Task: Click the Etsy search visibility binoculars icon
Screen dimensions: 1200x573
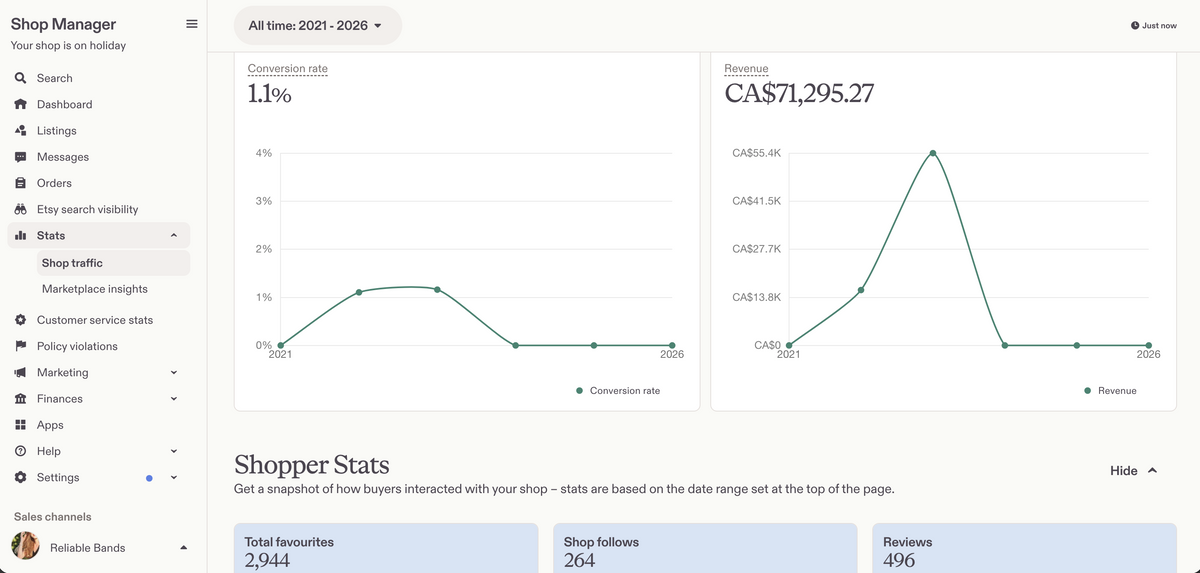Action: [20, 209]
